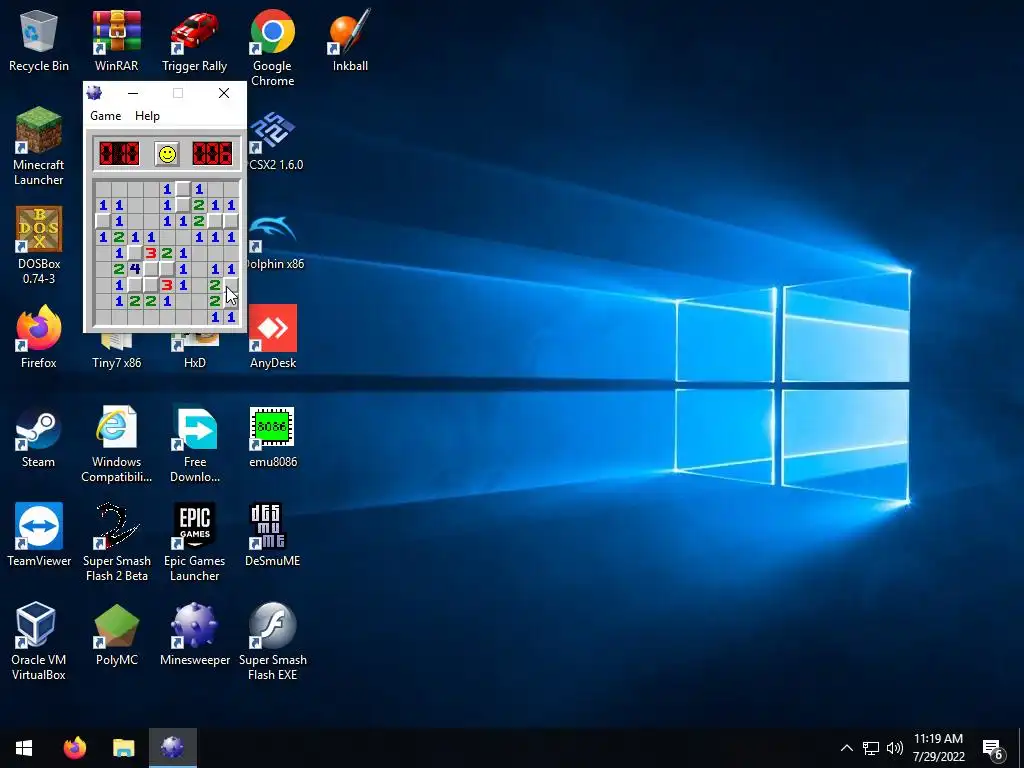Select the WinRAR desktop shortcut
Screen dimensions: 1024x768
pyautogui.click(x=116, y=41)
